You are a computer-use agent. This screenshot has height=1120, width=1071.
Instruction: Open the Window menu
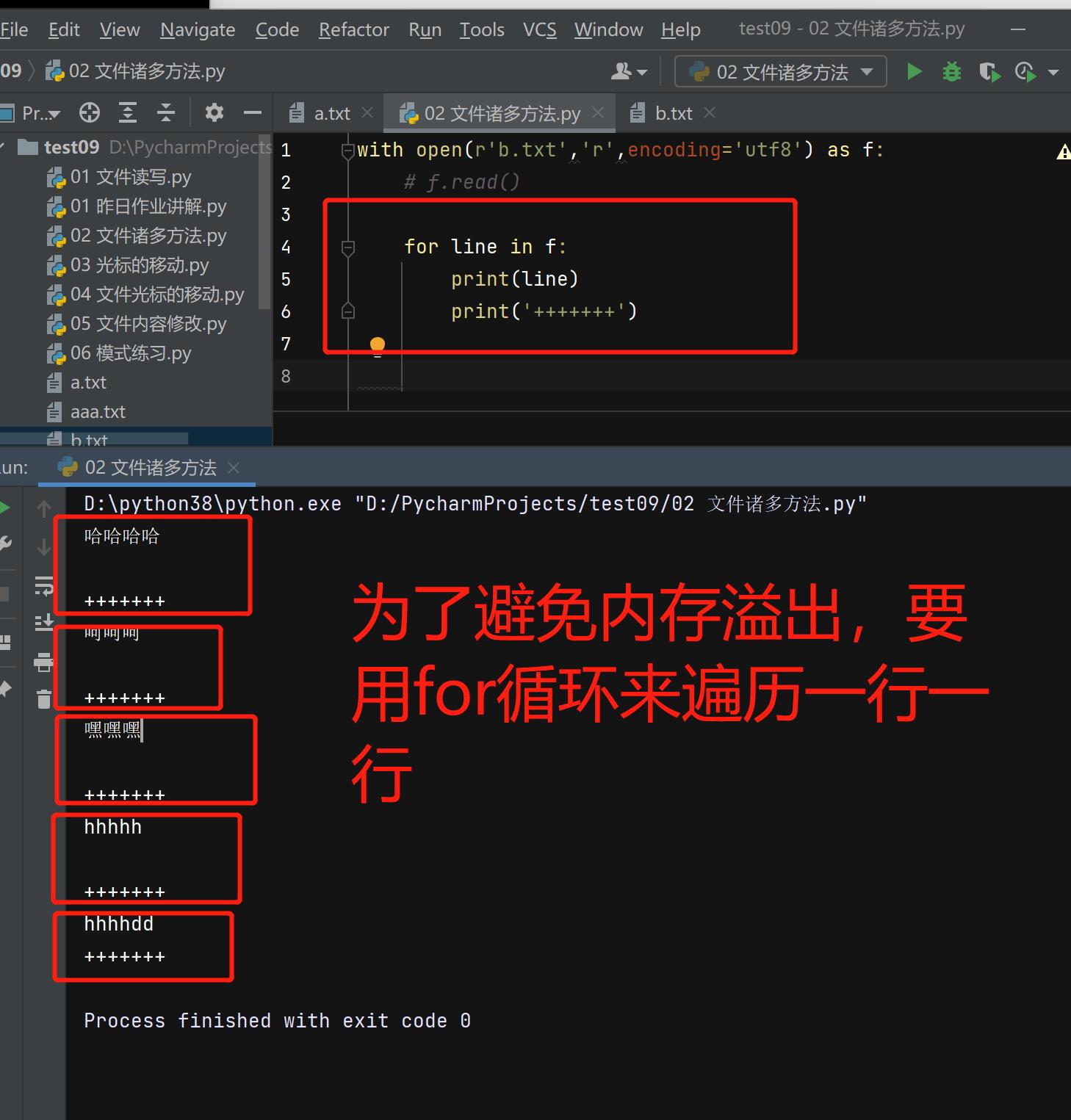coord(608,29)
